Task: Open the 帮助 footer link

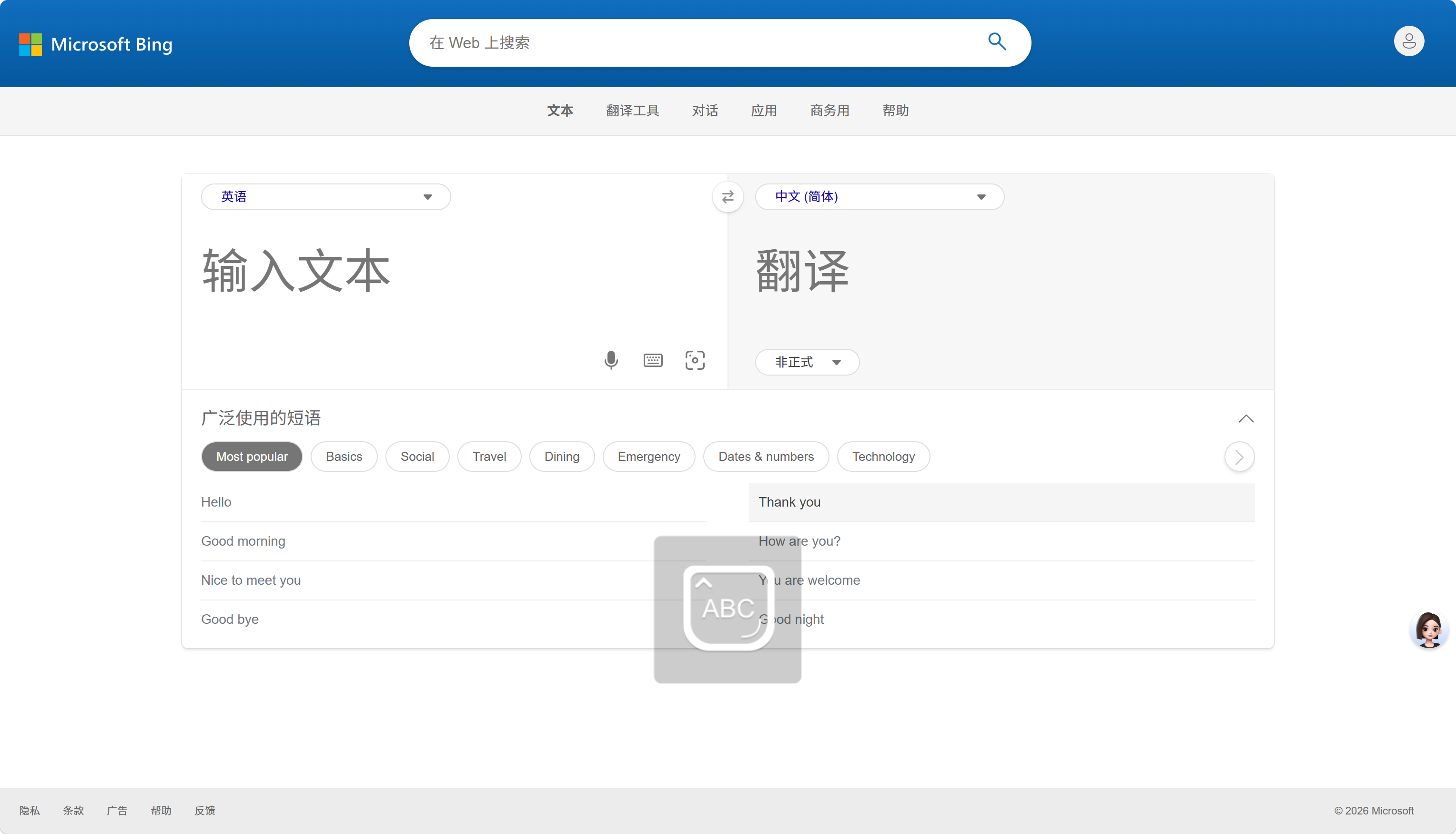Action: 161,811
